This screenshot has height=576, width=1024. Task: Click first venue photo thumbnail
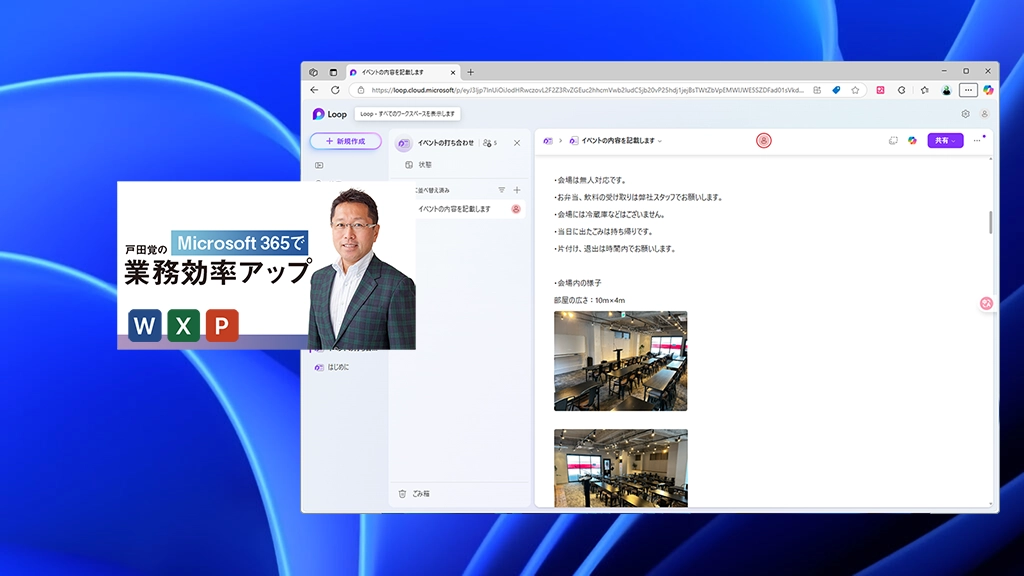pos(620,361)
